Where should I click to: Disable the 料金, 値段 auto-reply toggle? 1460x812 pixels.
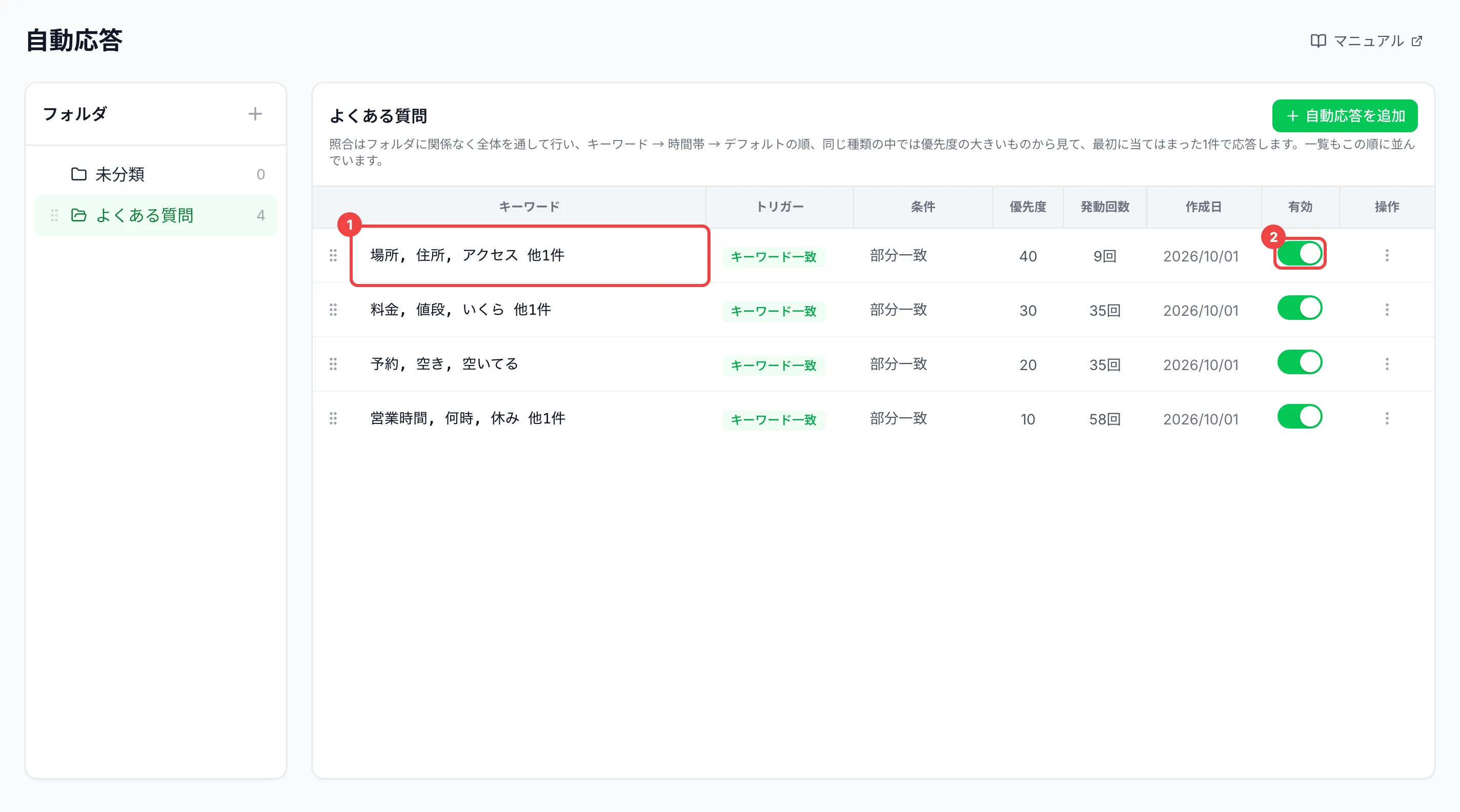click(x=1300, y=308)
